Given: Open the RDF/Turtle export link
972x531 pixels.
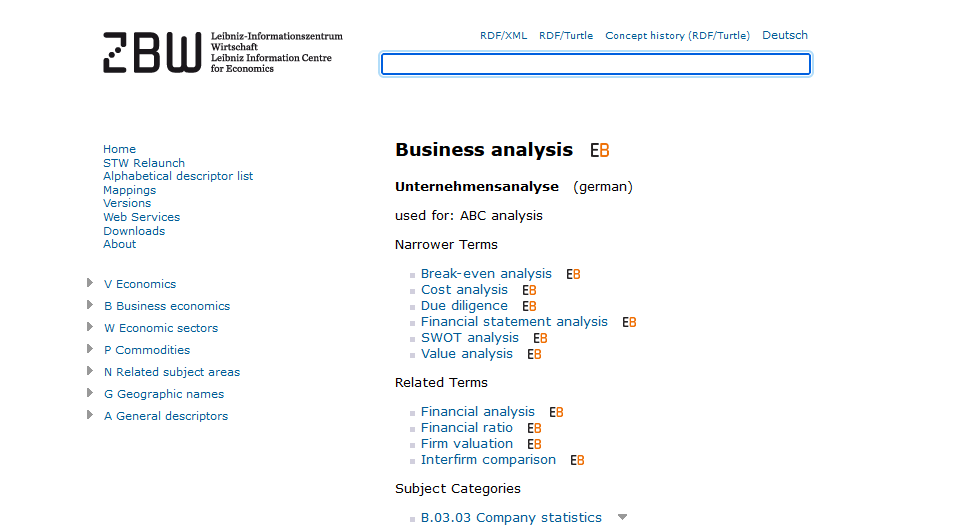Looking at the screenshot, I should point(566,36).
